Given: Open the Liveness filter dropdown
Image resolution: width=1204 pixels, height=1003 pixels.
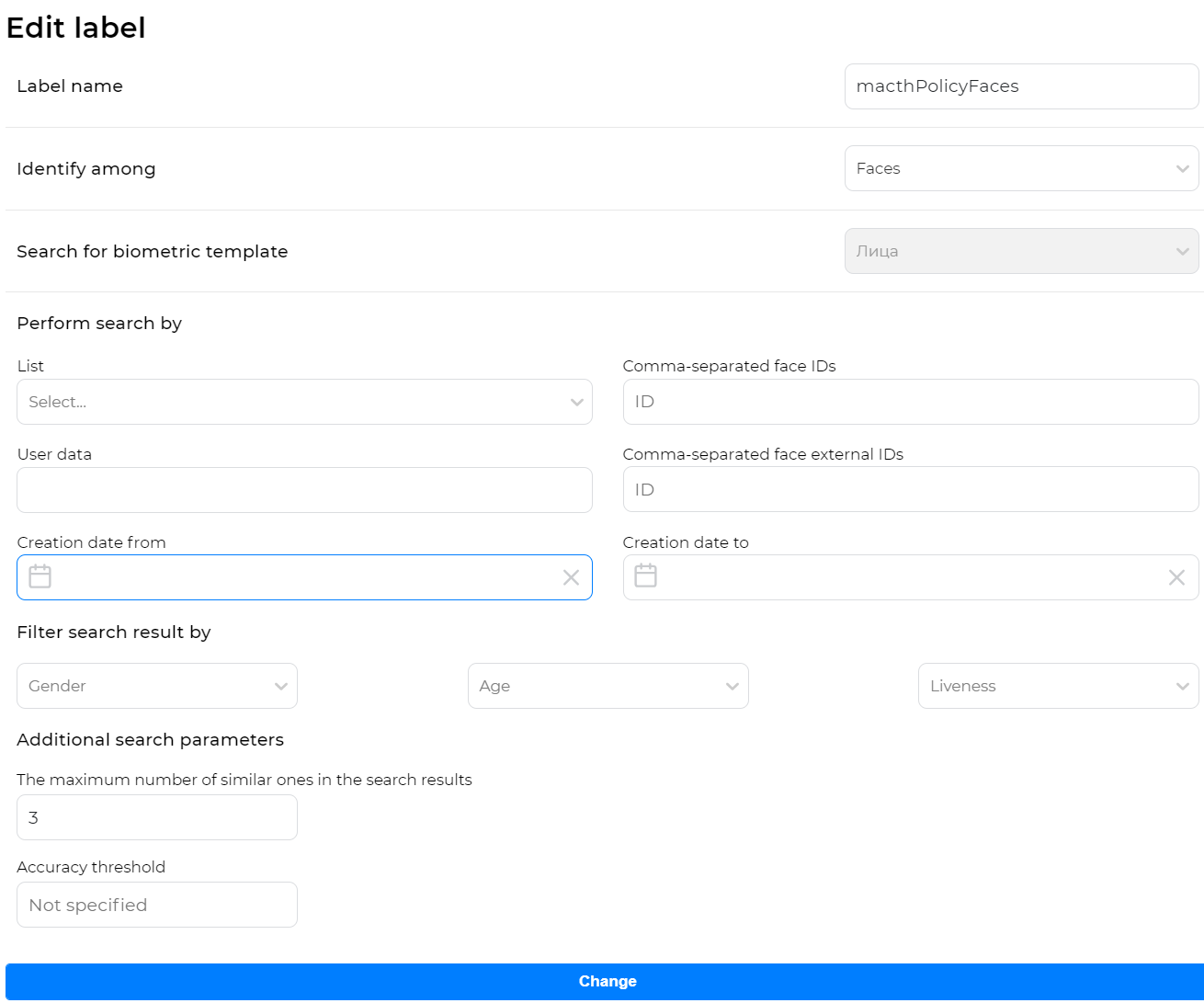Looking at the screenshot, I should (x=1058, y=686).
